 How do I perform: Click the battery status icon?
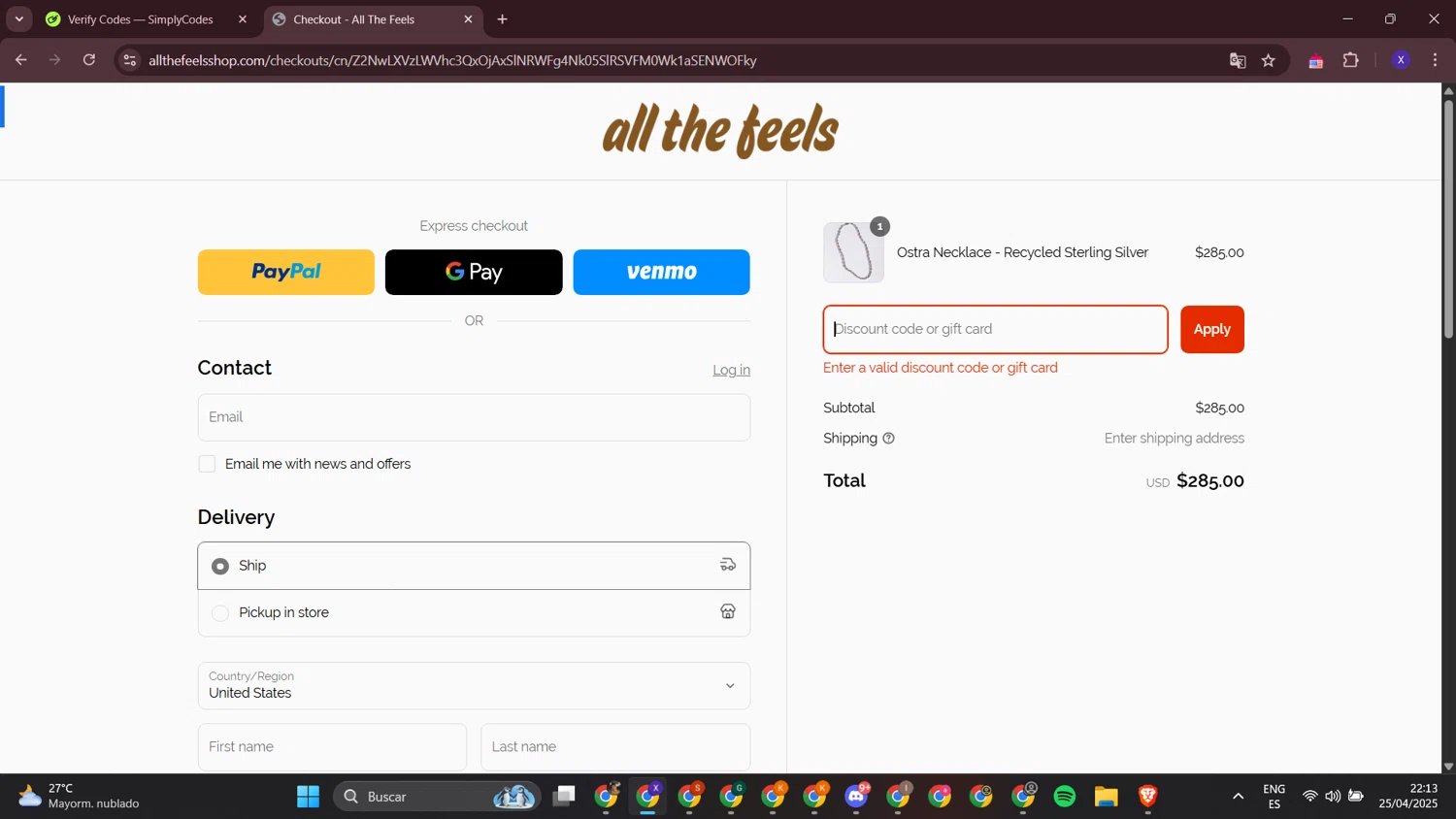[x=1356, y=797]
